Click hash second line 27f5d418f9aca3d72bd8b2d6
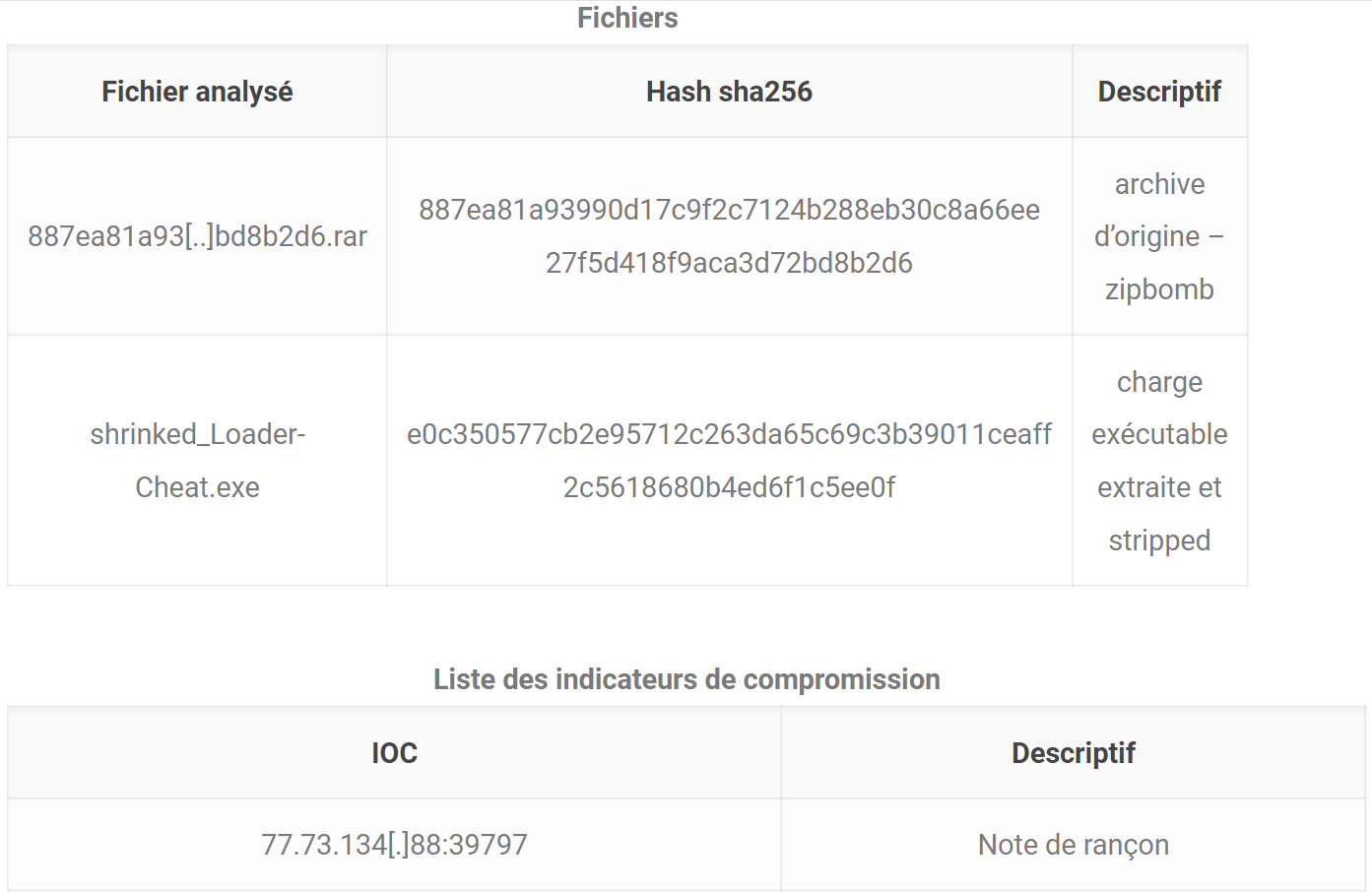This screenshot has height=892, width=1372. pyautogui.click(x=729, y=263)
